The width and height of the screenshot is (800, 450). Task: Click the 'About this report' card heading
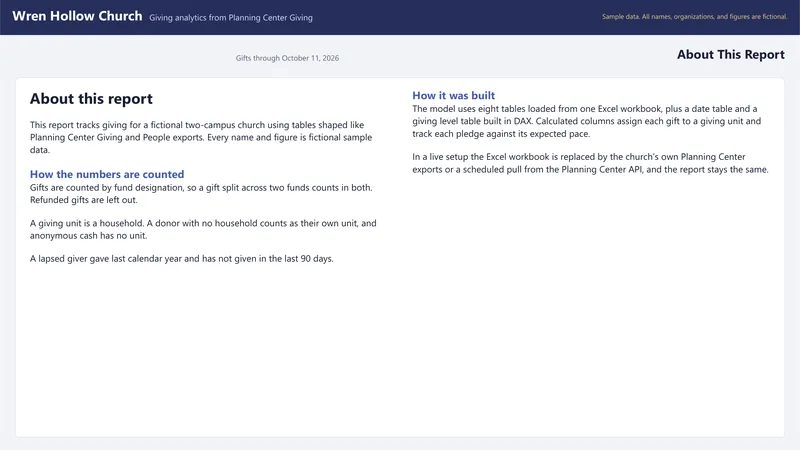click(x=91, y=98)
